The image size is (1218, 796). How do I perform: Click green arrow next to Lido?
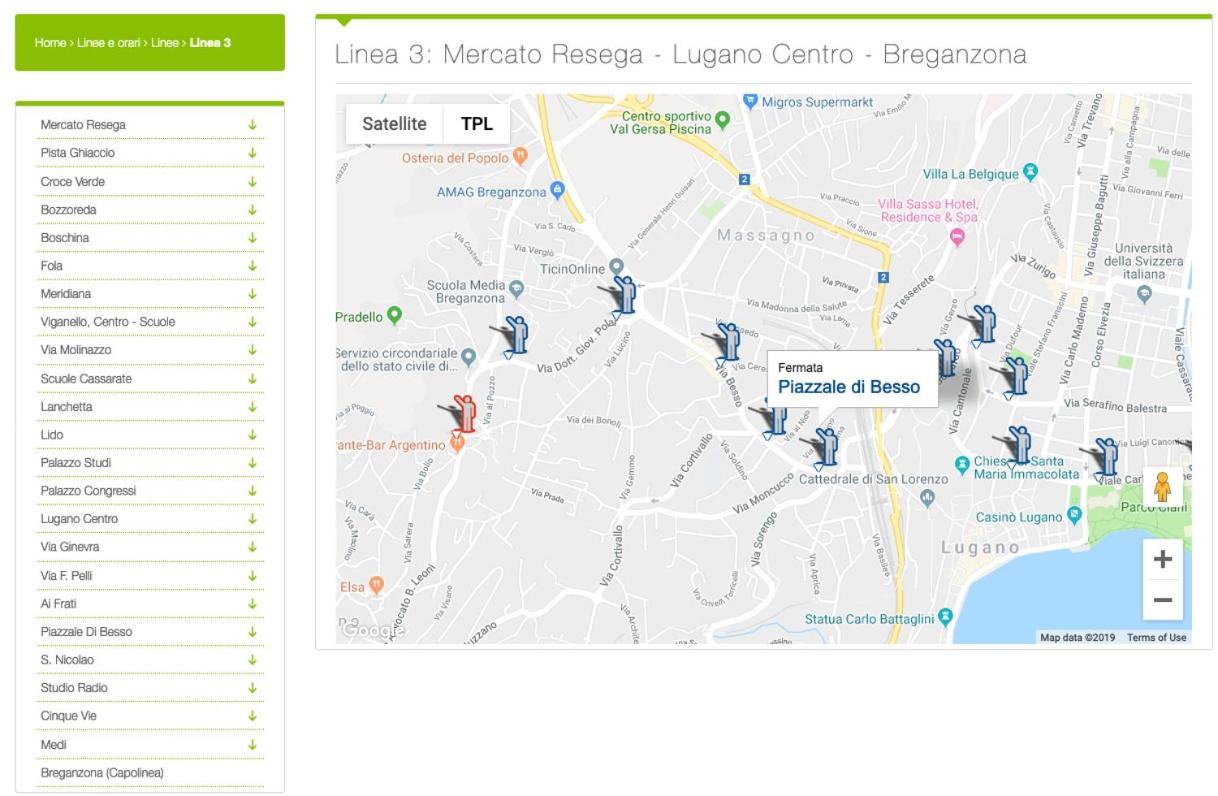pyautogui.click(x=253, y=435)
